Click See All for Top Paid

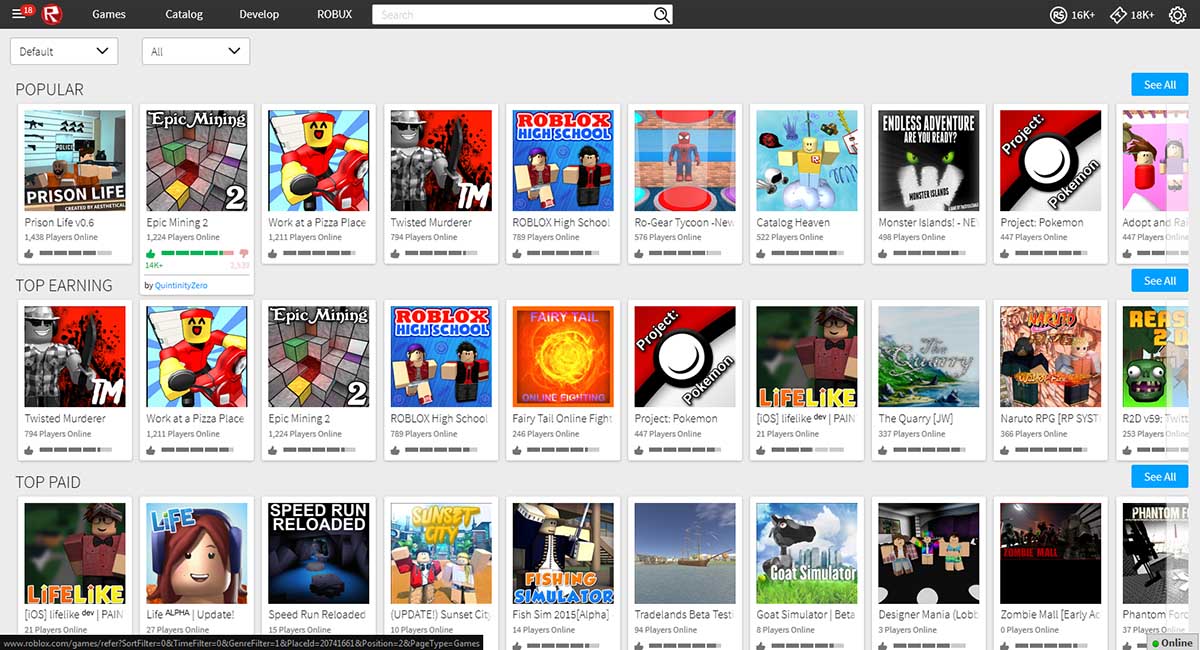coord(1160,476)
